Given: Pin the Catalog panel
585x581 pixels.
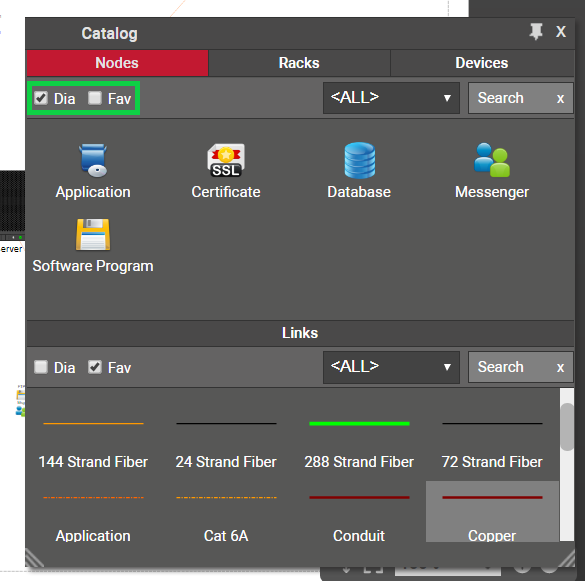Looking at the screenshot, I should (x=536, y=32).
